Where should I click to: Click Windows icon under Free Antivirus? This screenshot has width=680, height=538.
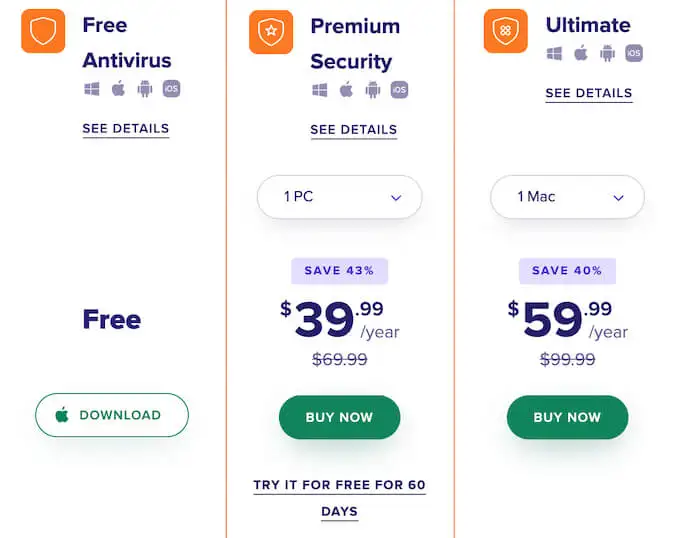(x=92, y=89)
